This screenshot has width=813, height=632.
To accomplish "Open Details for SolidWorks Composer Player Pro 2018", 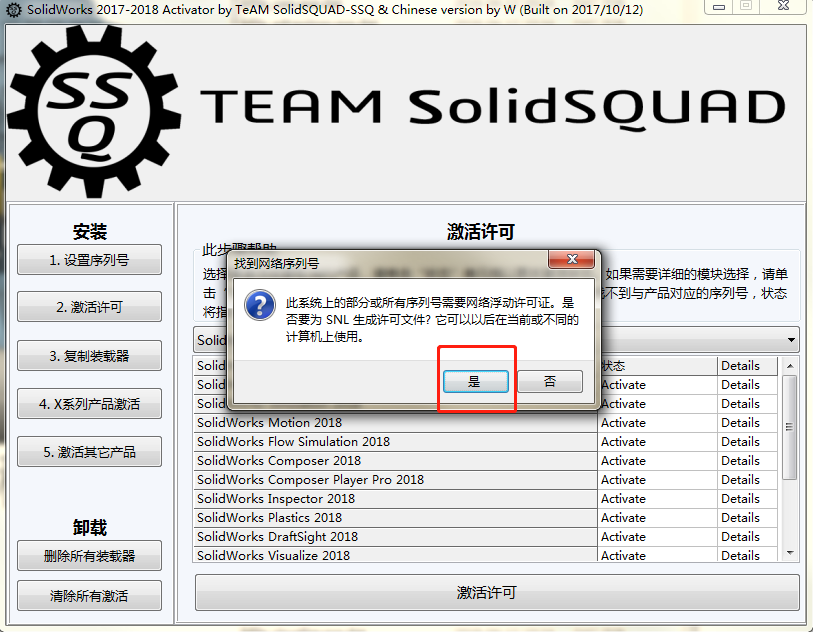I will [x=747, y=480].
